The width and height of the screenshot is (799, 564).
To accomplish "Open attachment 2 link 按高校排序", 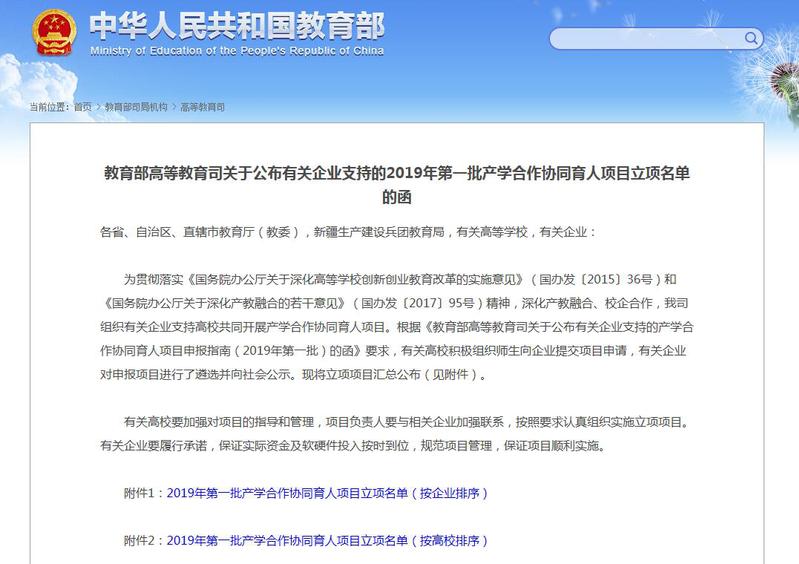I will coord(327,541).
